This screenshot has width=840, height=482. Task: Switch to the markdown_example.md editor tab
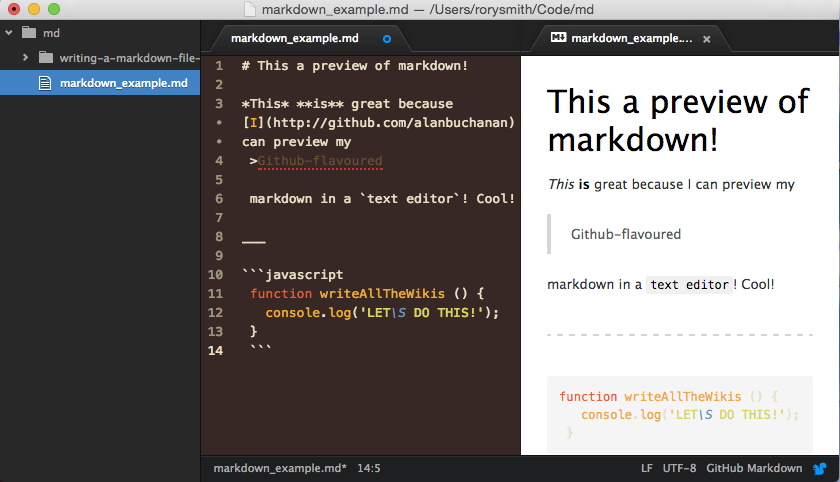[x=295, y=39]
